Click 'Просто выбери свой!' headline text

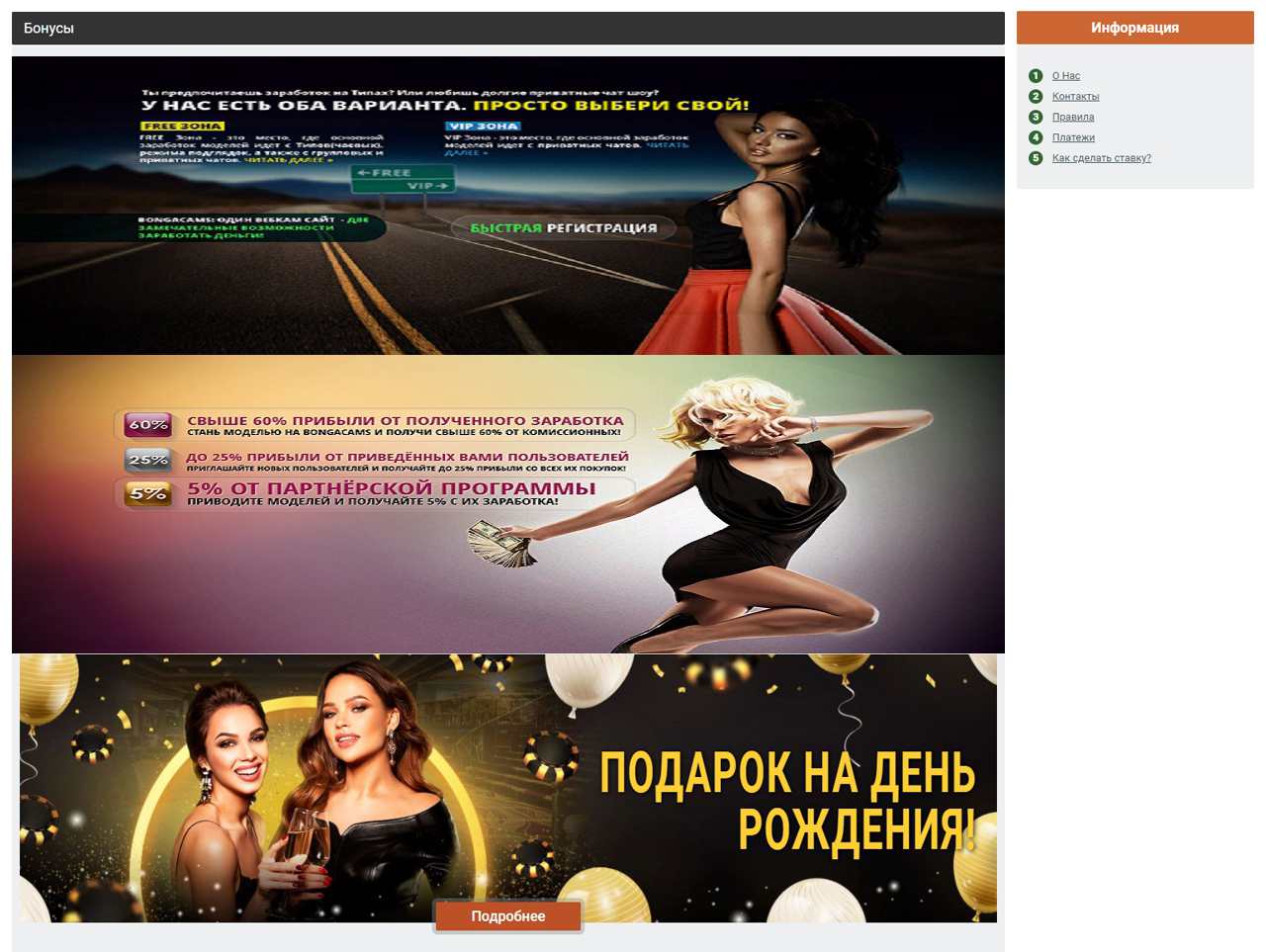[x=611, y=105]
